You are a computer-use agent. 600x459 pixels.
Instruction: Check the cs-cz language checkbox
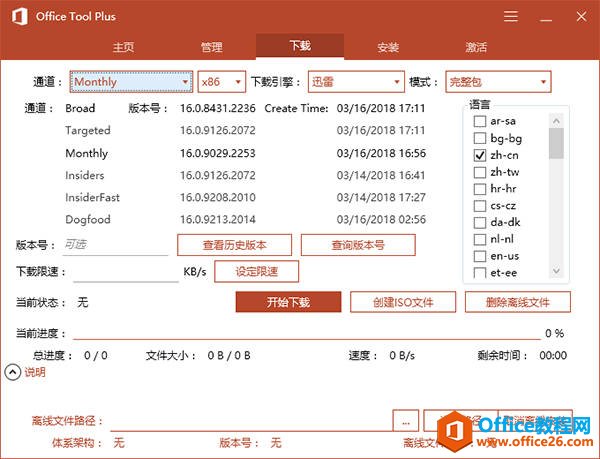480,206
